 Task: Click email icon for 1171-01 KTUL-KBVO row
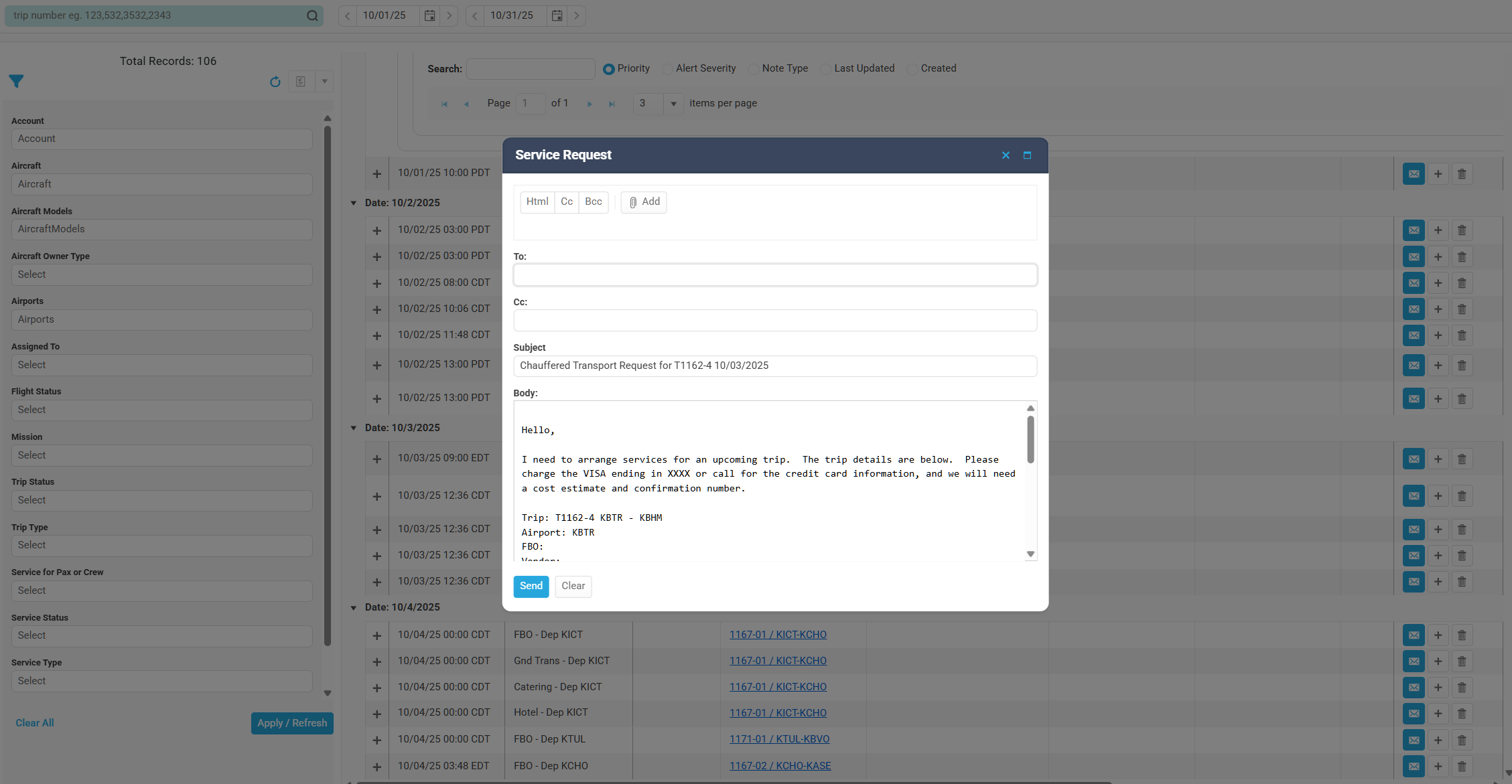click(1414, 740)
